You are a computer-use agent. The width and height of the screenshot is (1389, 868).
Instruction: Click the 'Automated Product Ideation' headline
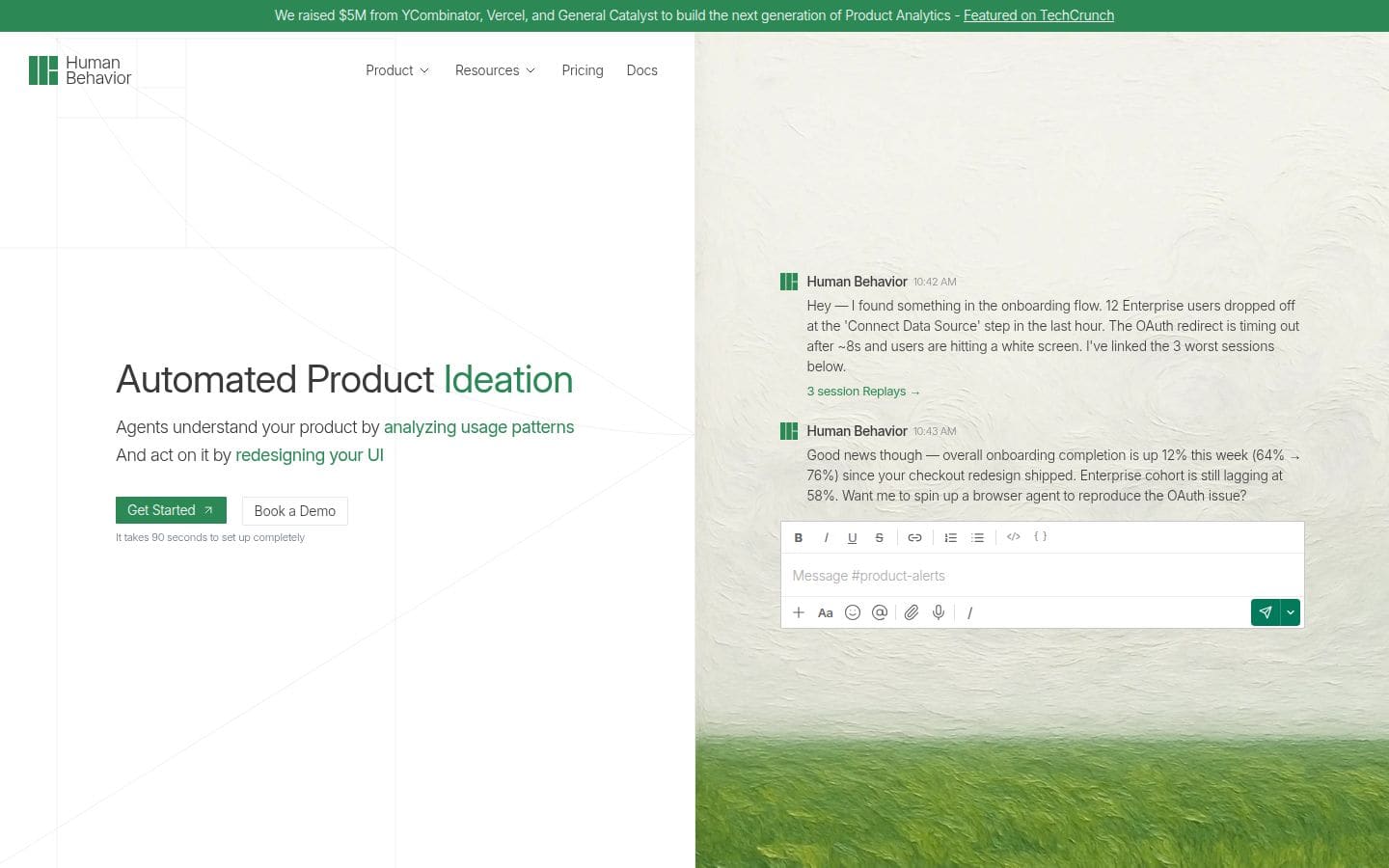344,380
